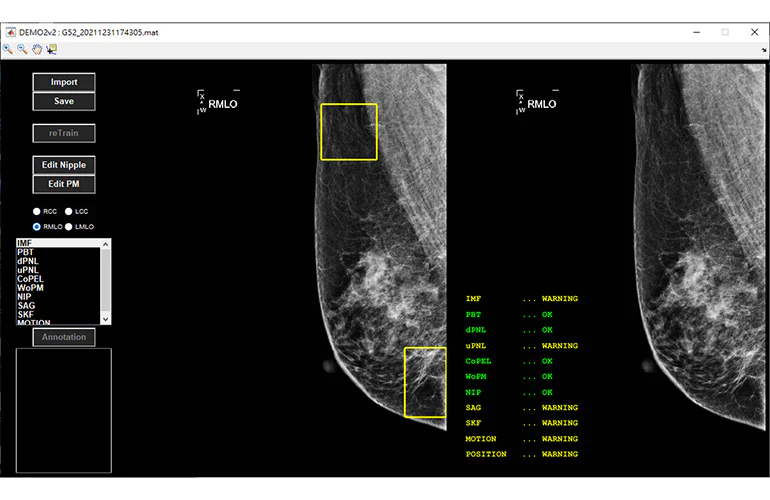Screen dimensions: 770x500
Task: Select WoPM in the criteria list
Action: click(58, 287)
